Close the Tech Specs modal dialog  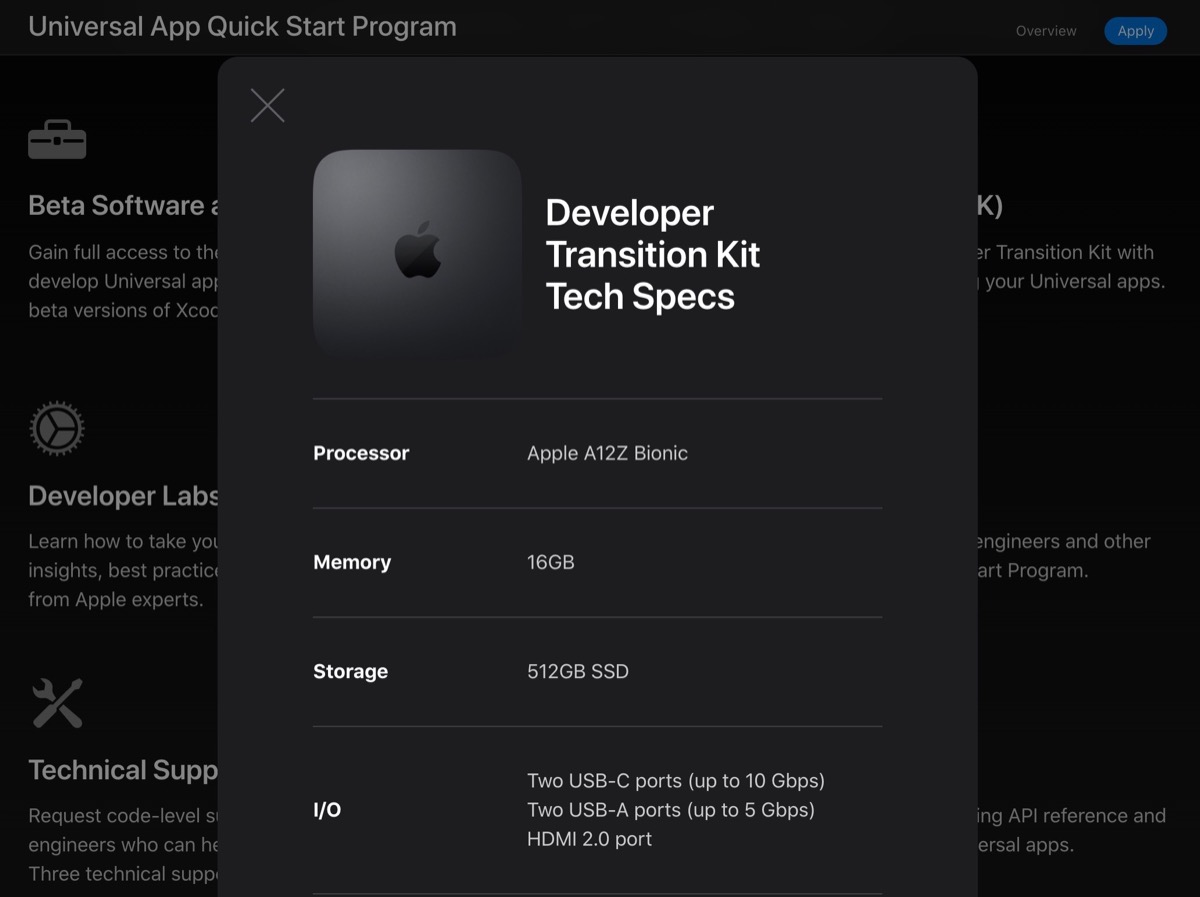[x=267, y=105]
